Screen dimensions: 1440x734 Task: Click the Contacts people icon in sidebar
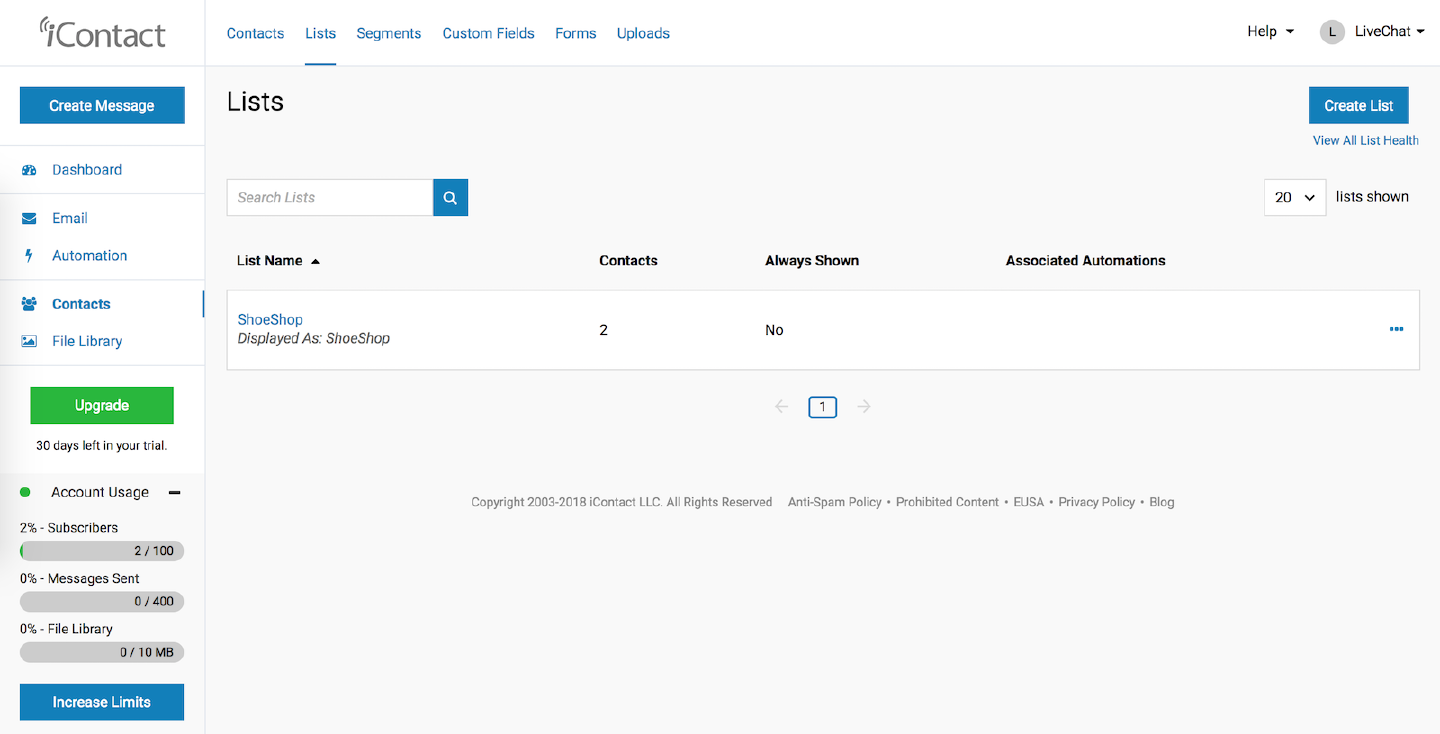pos(29,304)
